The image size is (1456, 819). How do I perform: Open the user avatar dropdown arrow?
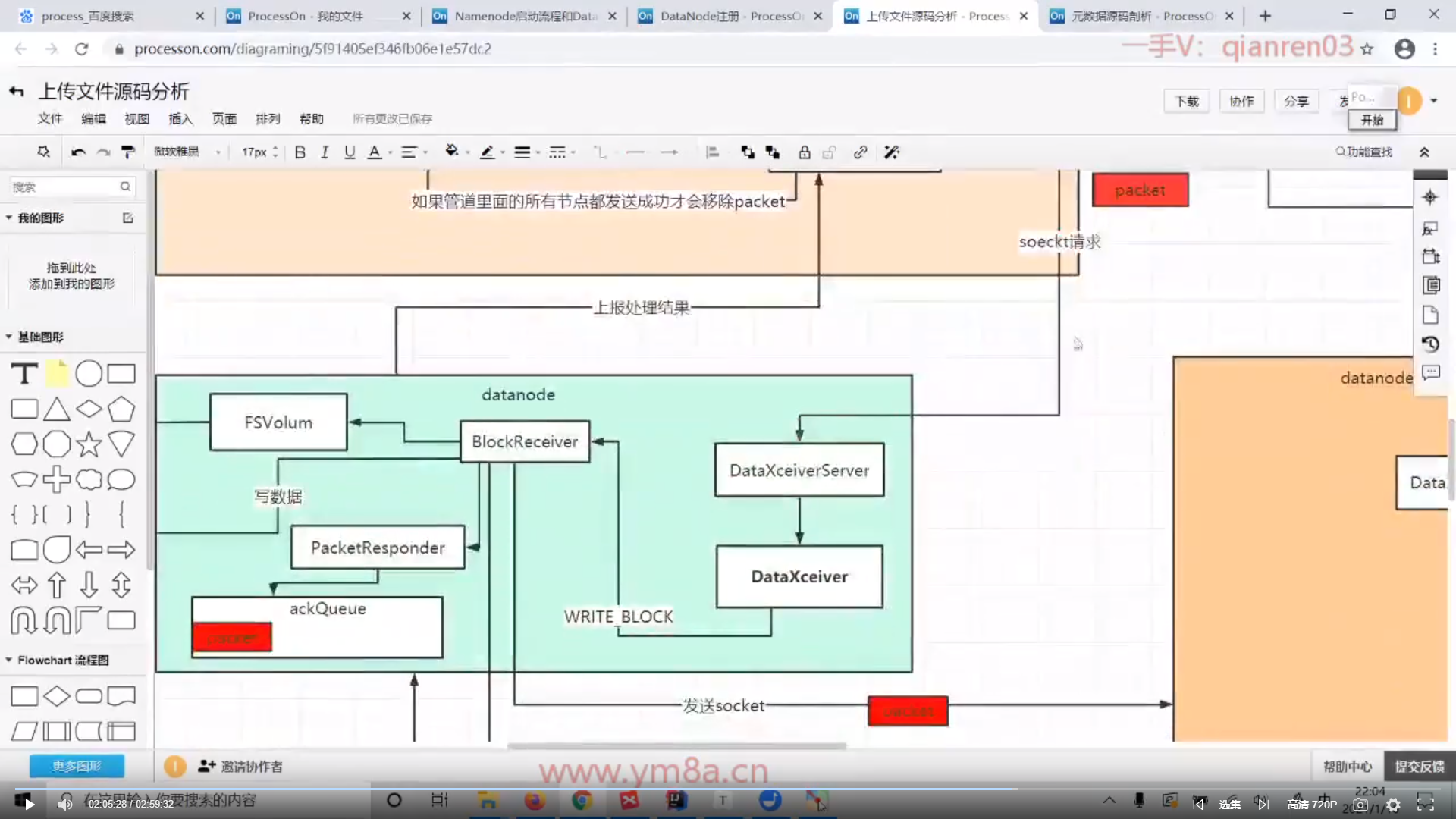(x=1434, y=101)
